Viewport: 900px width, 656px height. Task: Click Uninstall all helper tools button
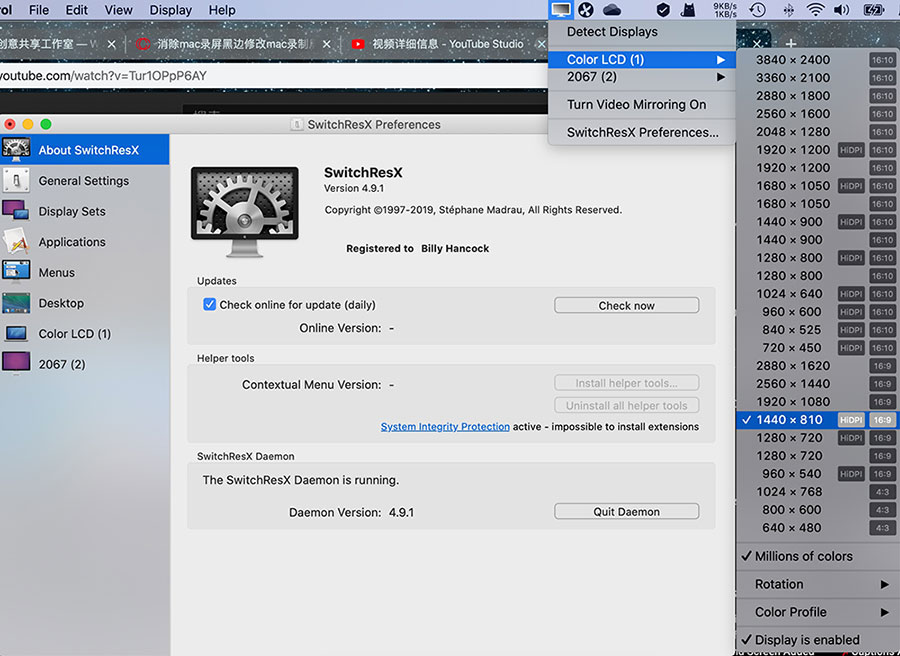point(626,405)
